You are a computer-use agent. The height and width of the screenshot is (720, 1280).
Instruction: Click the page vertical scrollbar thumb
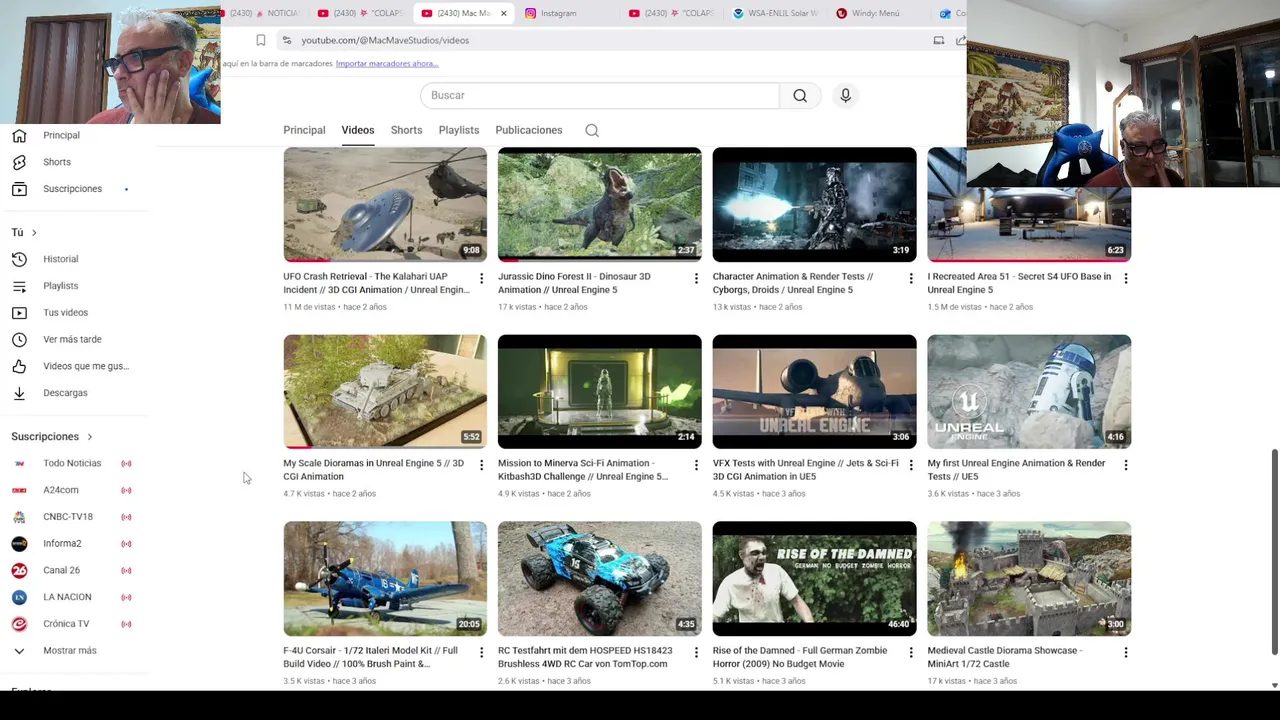(1274, 550)
